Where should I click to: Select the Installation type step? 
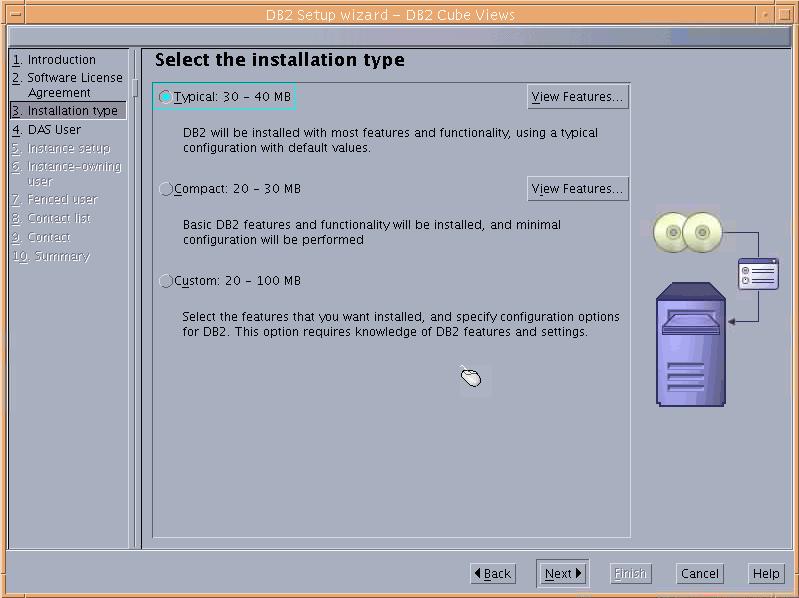pyautogui.click(x=68, y=111)
